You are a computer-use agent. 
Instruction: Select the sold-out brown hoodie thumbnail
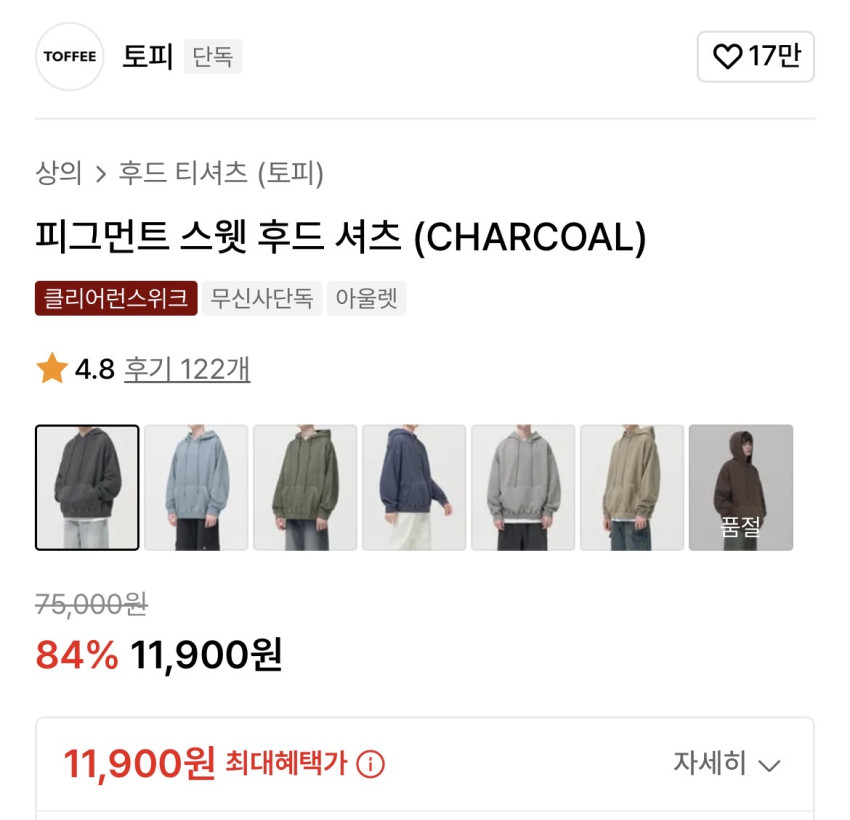tap(741, 488)
